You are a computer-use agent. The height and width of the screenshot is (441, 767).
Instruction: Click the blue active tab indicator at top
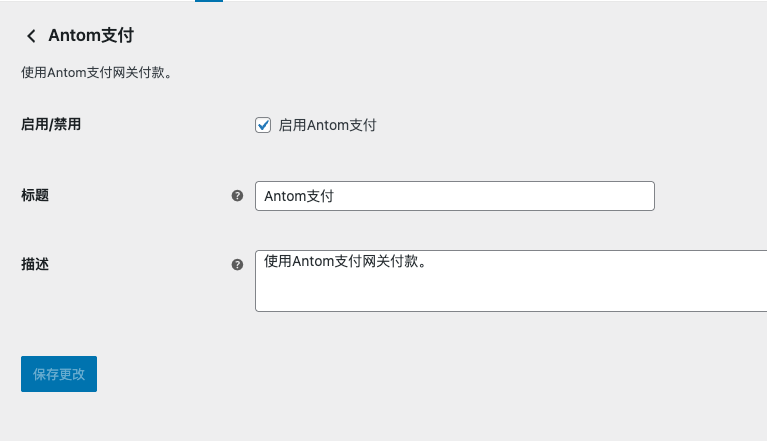point(208,1)
